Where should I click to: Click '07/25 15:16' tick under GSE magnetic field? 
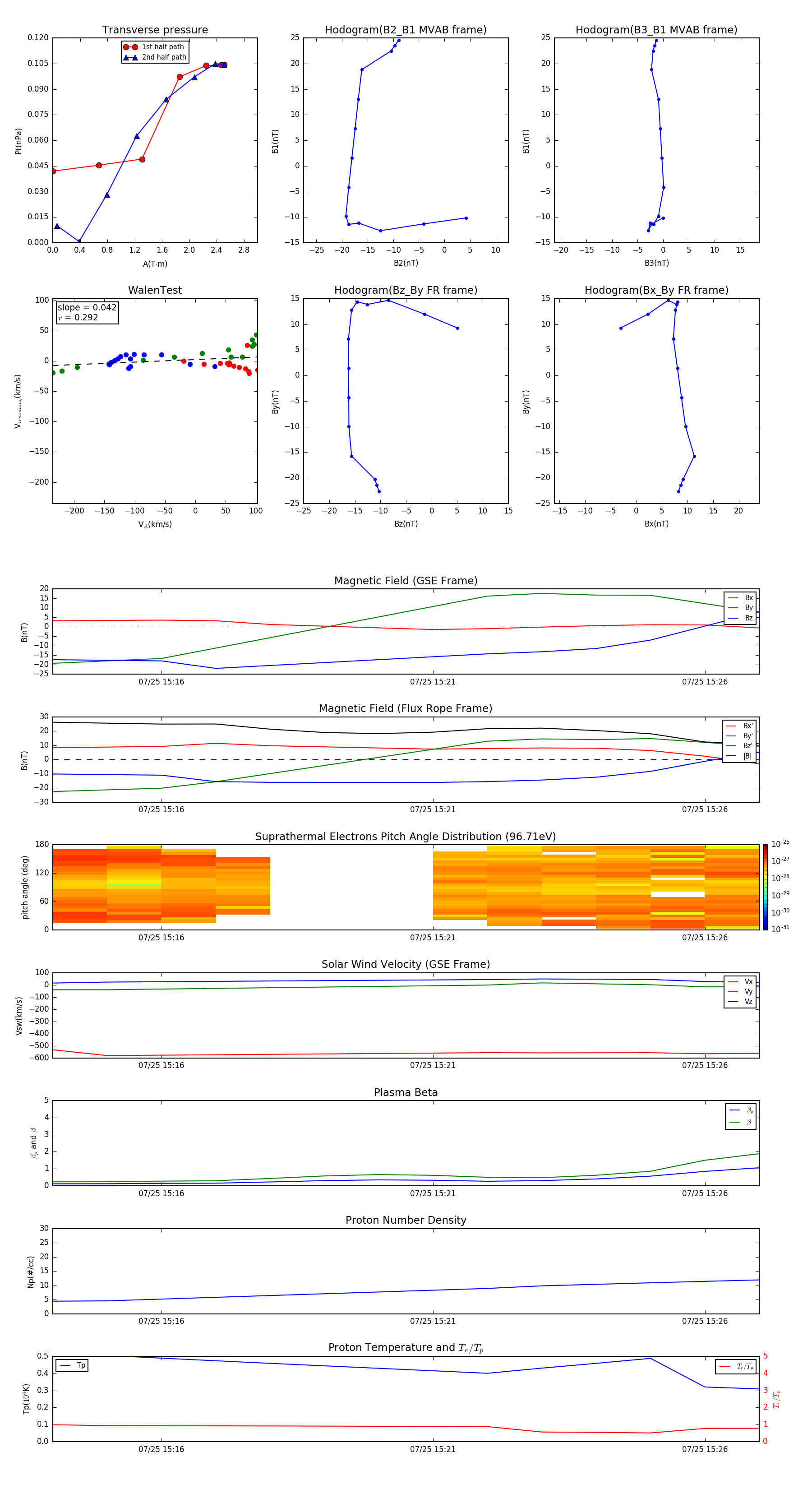click(161, 681)
